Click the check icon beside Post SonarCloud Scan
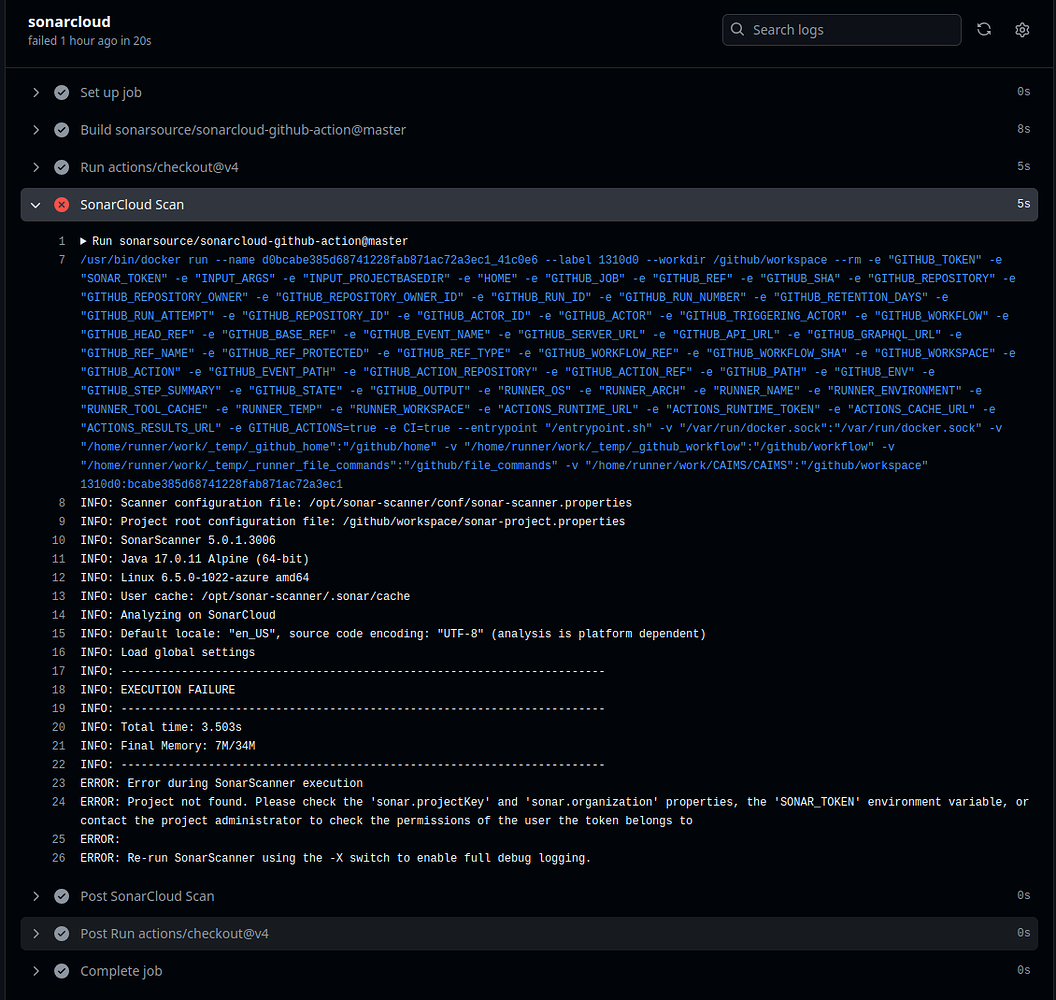The image size is (1056, 1000). pos(61,895)
